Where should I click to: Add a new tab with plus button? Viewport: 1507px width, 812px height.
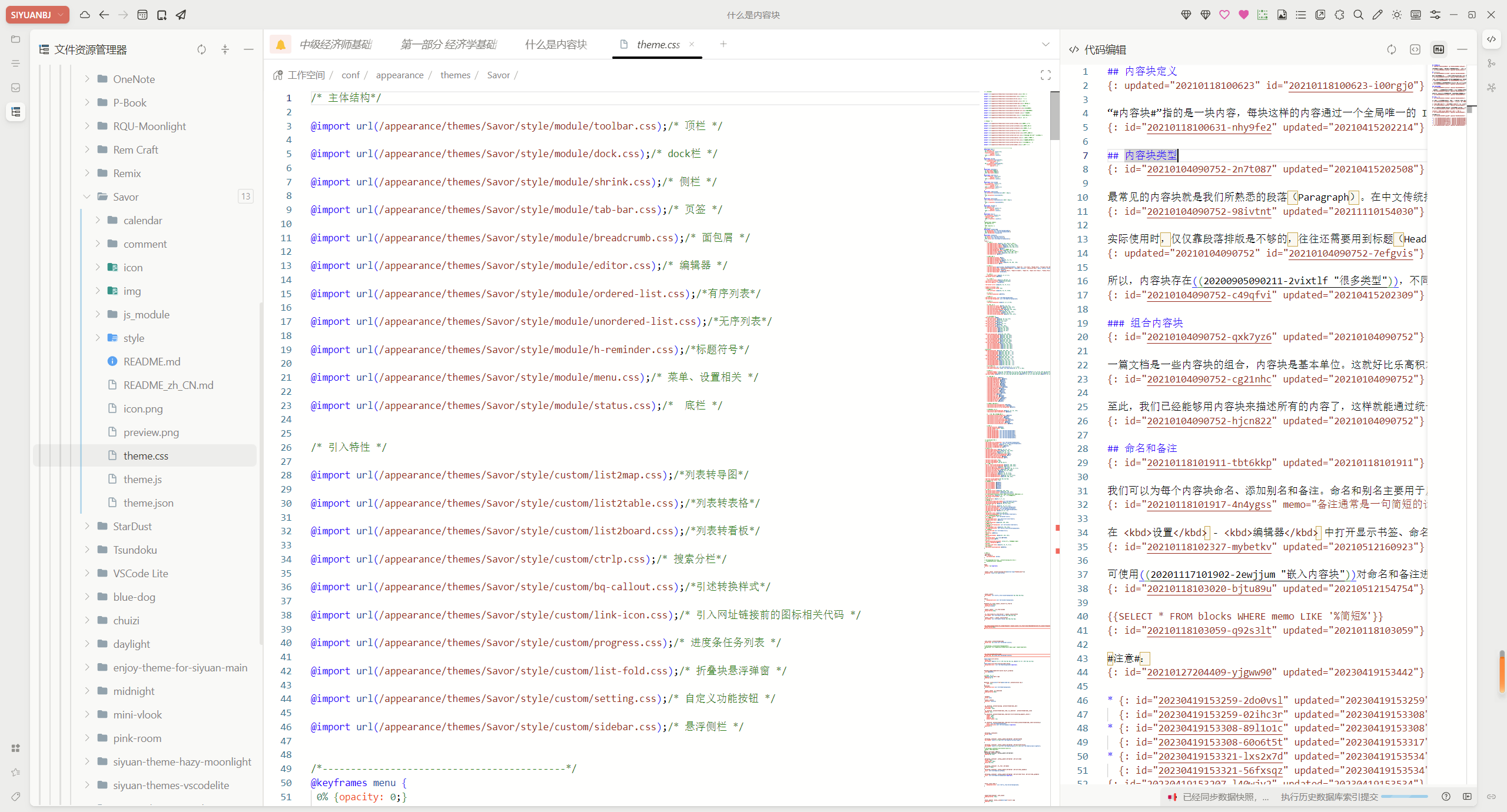[x=723, y=44]
